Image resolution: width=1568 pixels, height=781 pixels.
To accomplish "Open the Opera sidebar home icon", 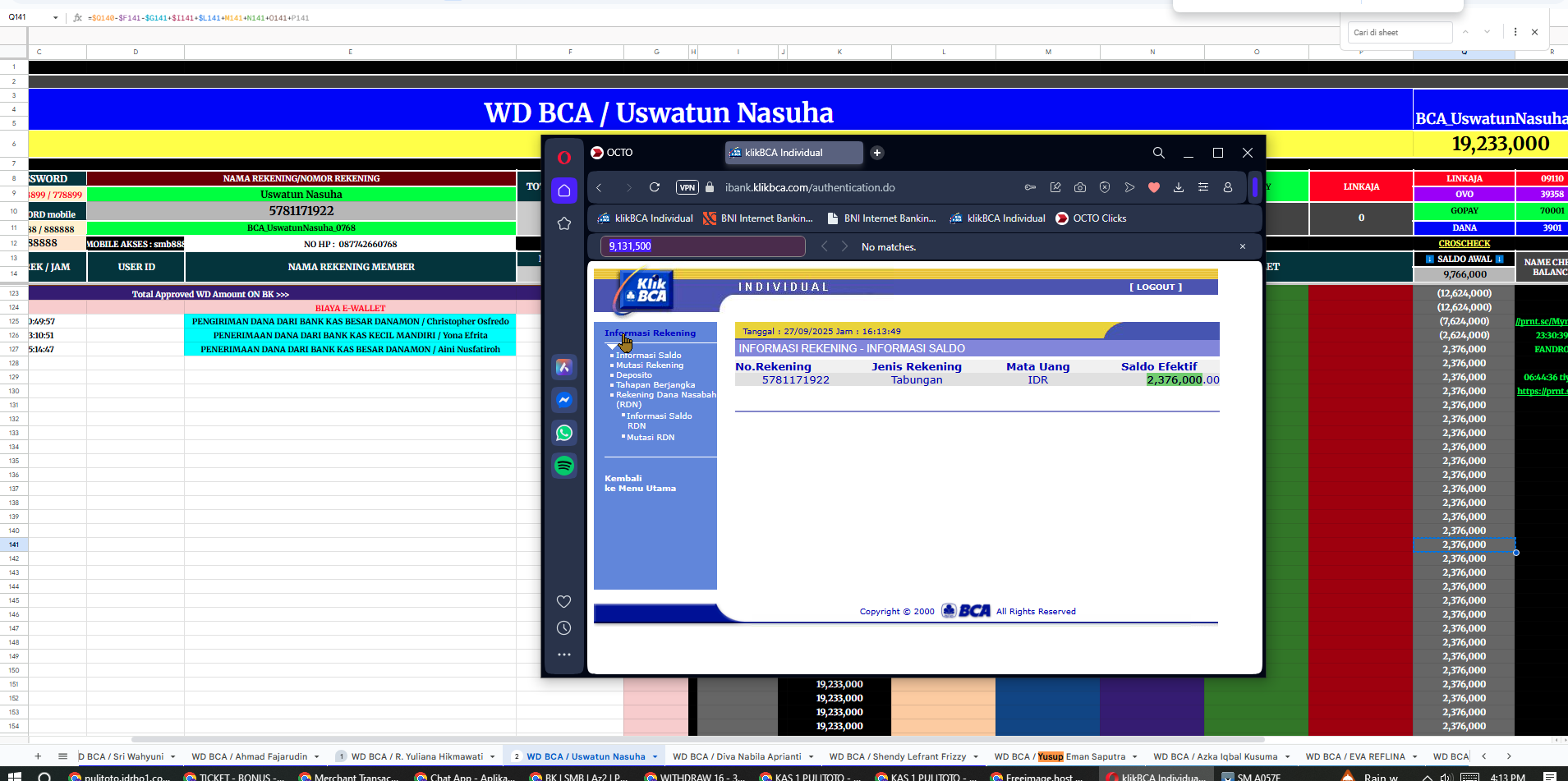I will point(564,191).
